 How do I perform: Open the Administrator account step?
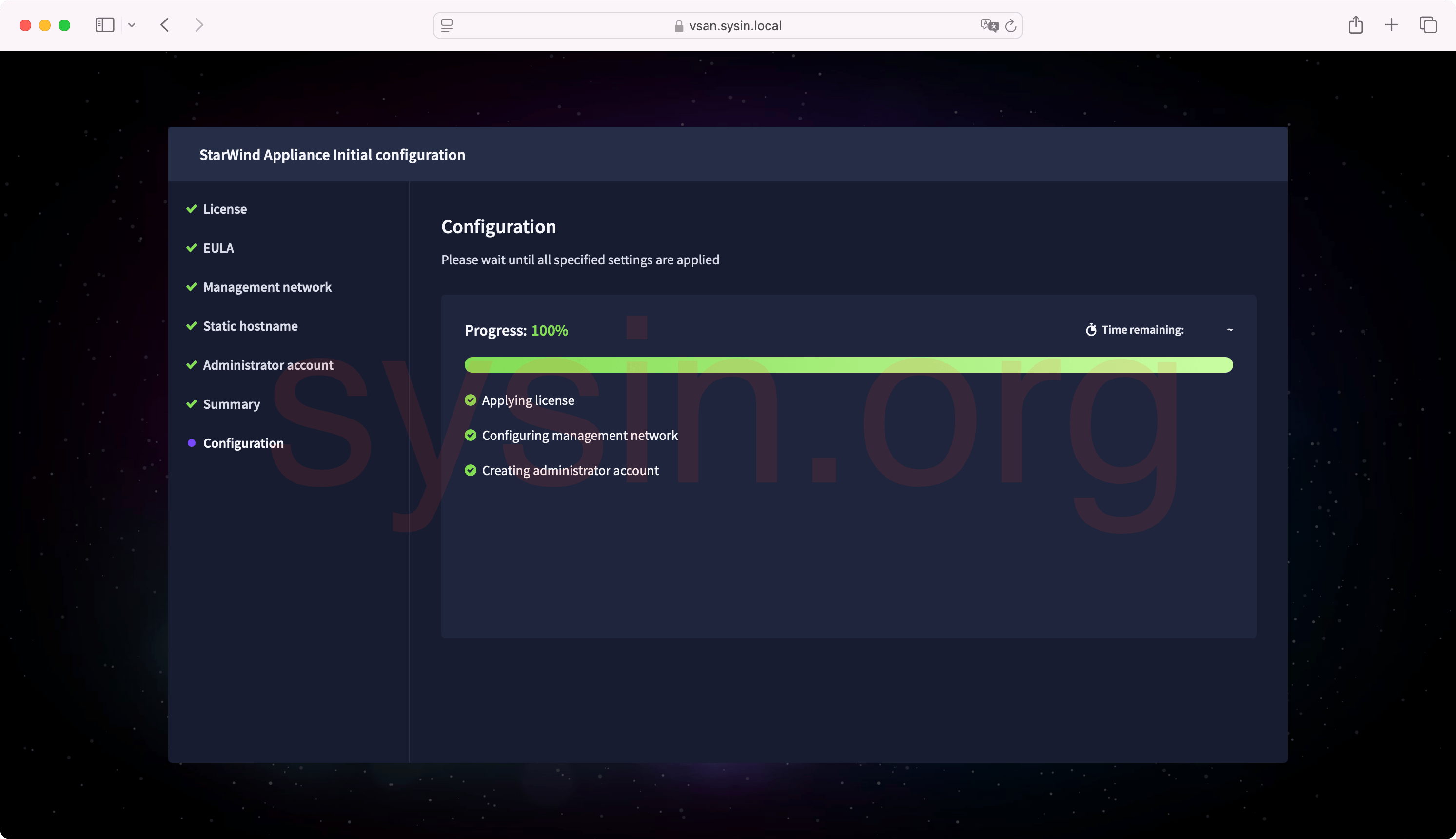(268, 365)
